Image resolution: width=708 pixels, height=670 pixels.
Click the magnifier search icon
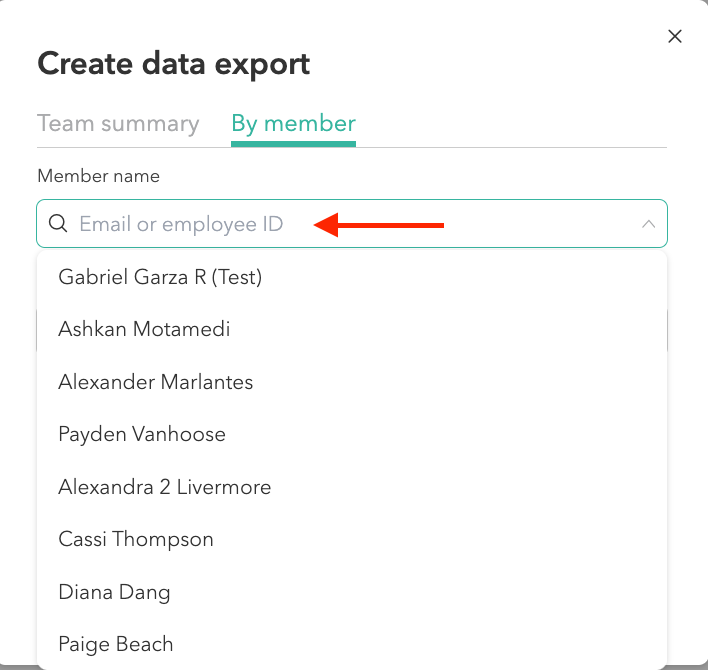(58, 224)
